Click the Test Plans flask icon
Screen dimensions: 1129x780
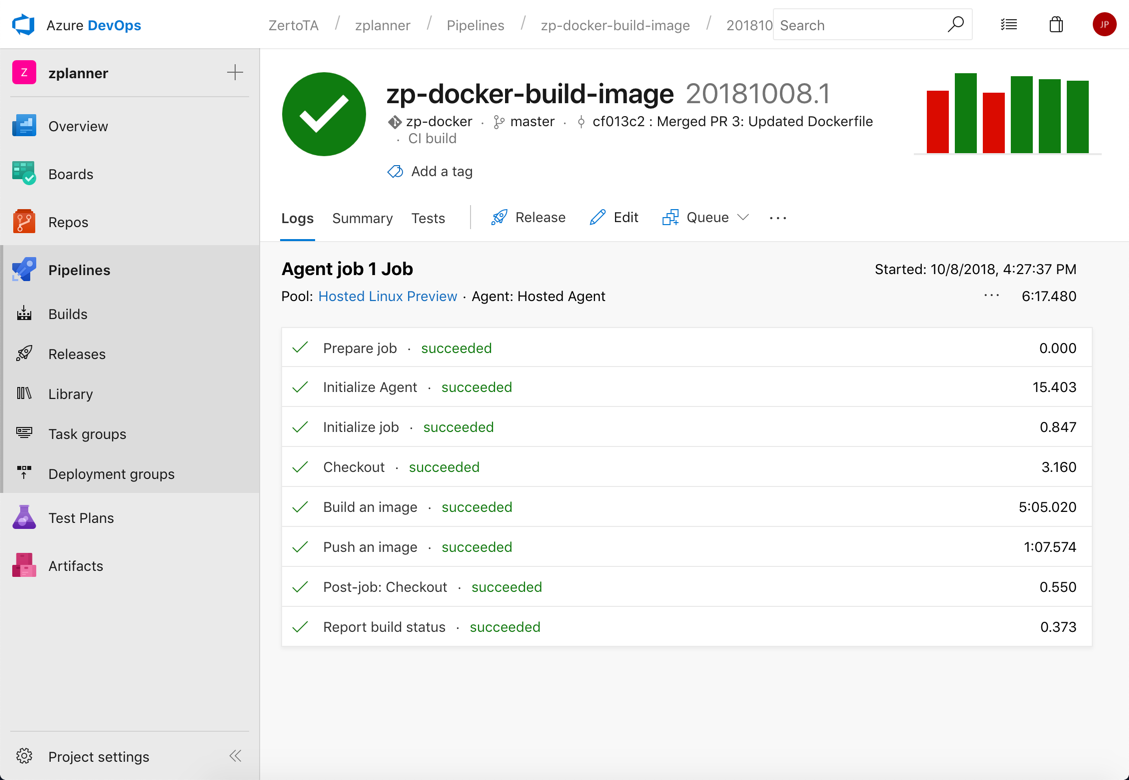(x=24, y=517)
